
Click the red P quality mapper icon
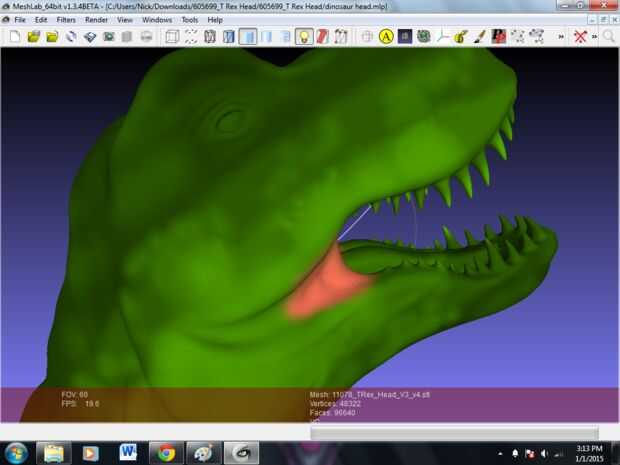point(499,37)
